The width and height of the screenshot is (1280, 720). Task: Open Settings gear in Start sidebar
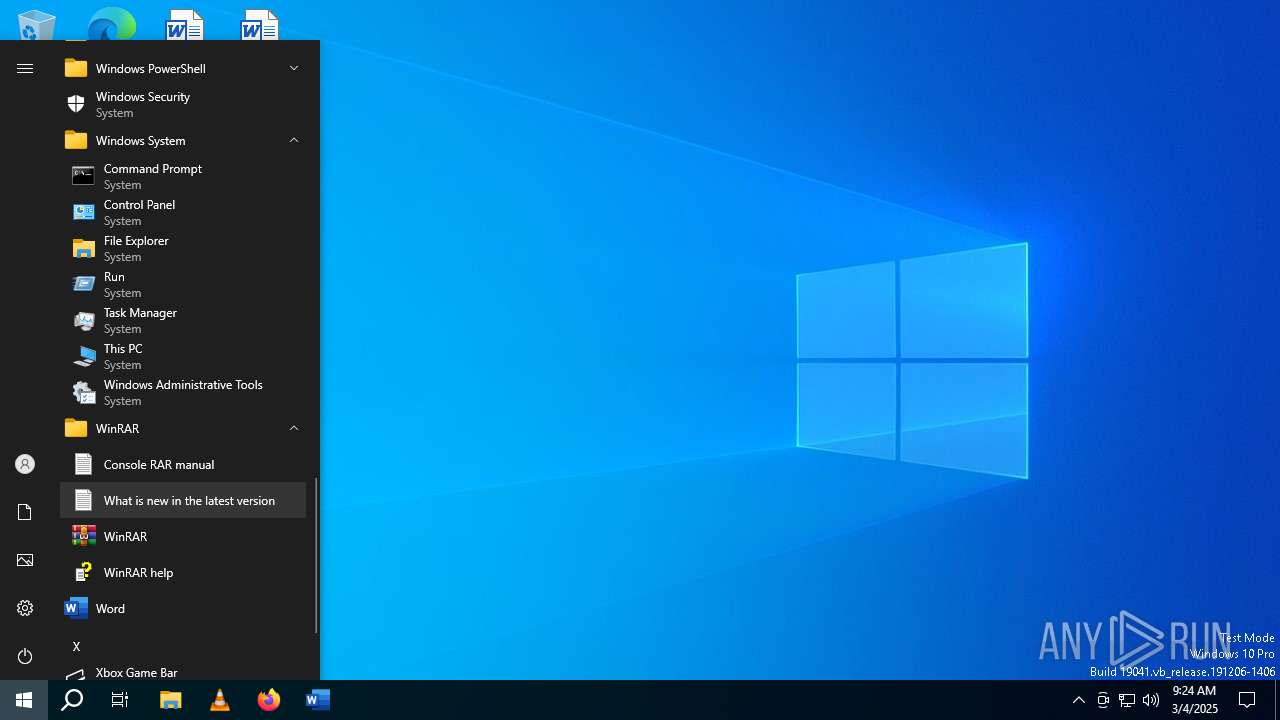point(25,608)
